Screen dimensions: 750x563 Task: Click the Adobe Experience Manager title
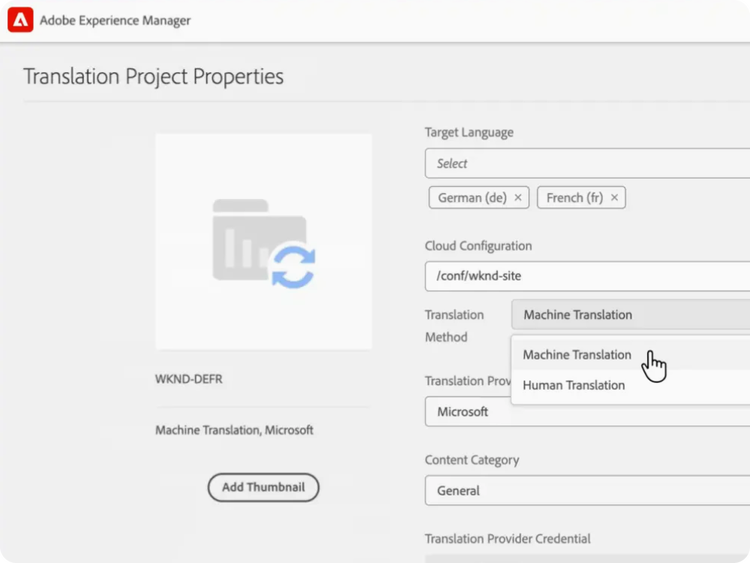115,20
